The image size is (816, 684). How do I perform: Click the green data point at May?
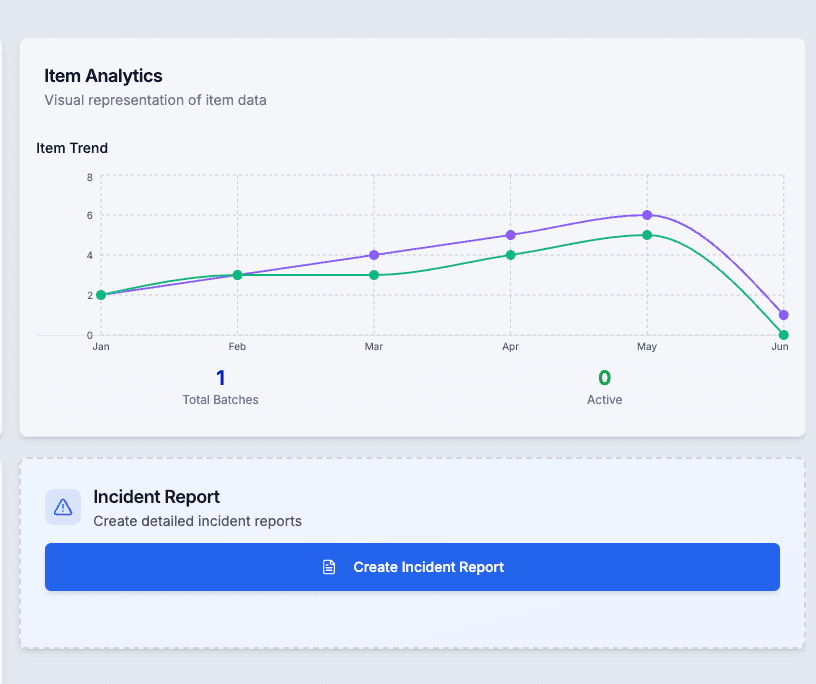[x=647, y=235]
